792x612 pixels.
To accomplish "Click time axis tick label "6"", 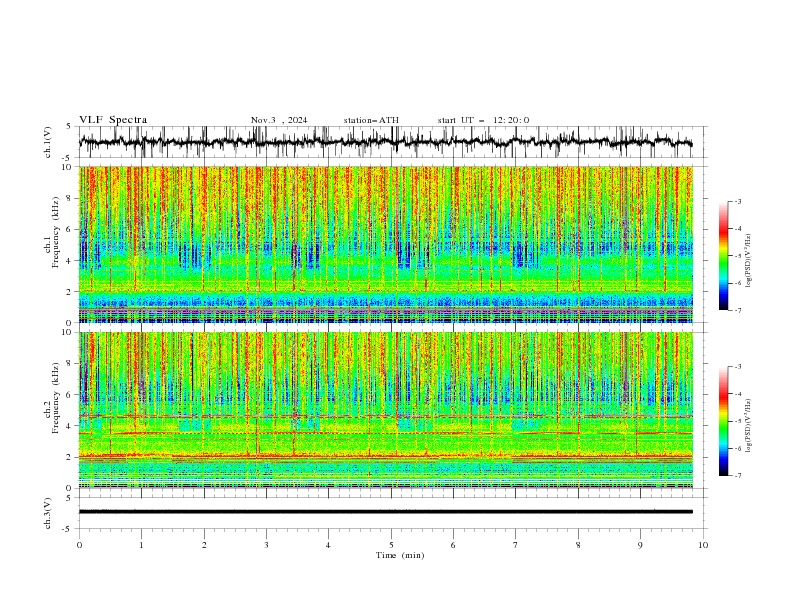I will [453, 545].
